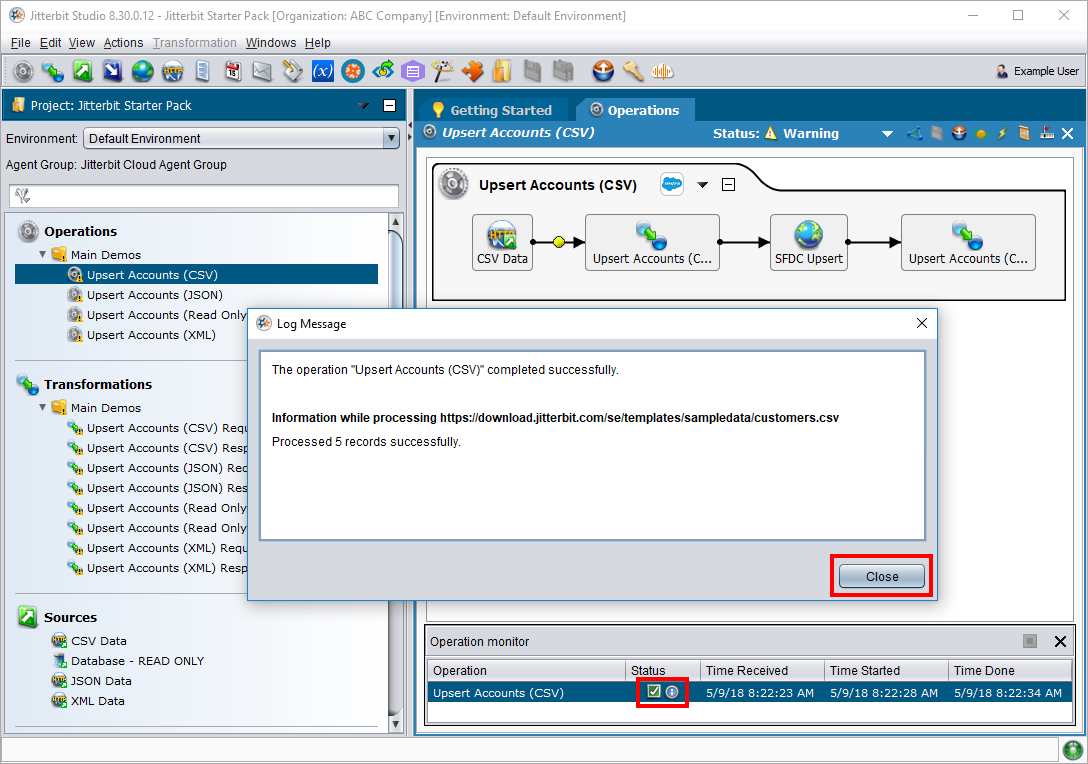
Task: Open dropdown arrow beside Status Warning
Action: pos(887,134)
